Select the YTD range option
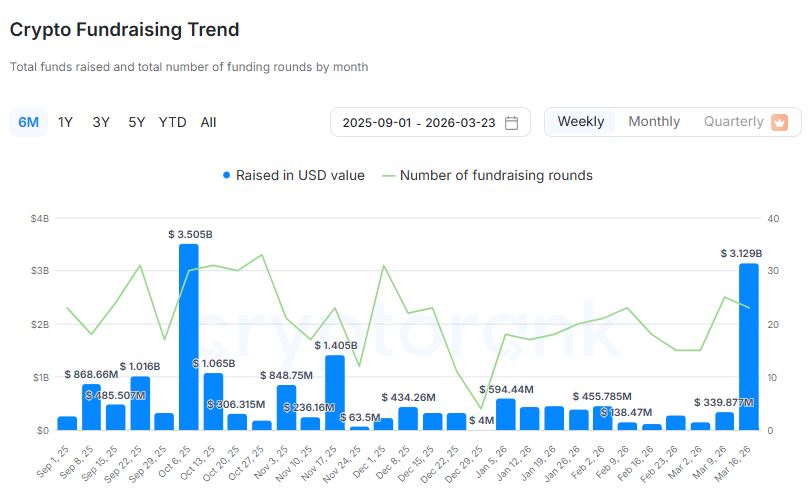 pos(172,122)
